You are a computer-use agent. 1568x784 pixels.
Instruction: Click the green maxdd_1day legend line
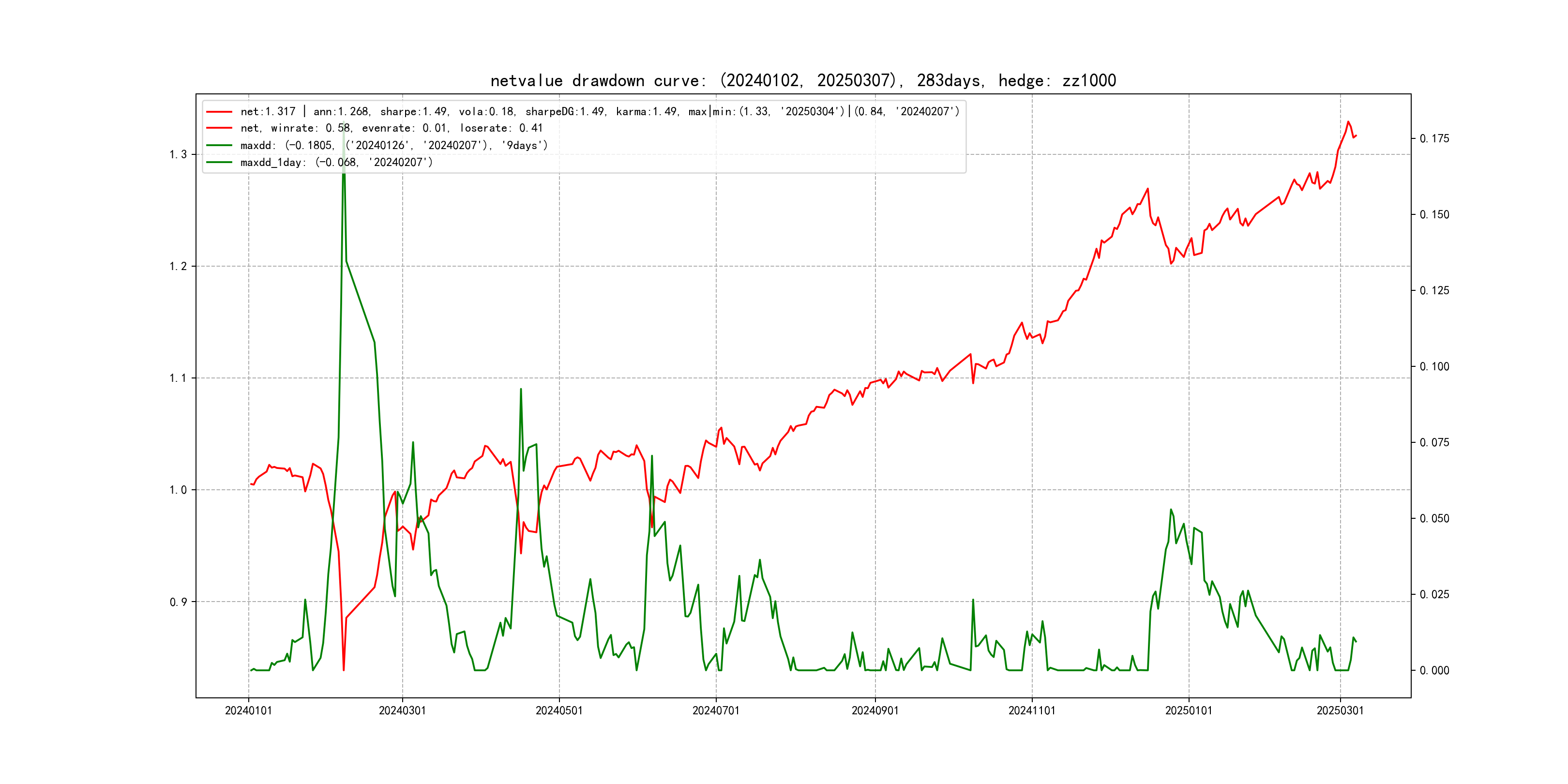click(219, 163)
